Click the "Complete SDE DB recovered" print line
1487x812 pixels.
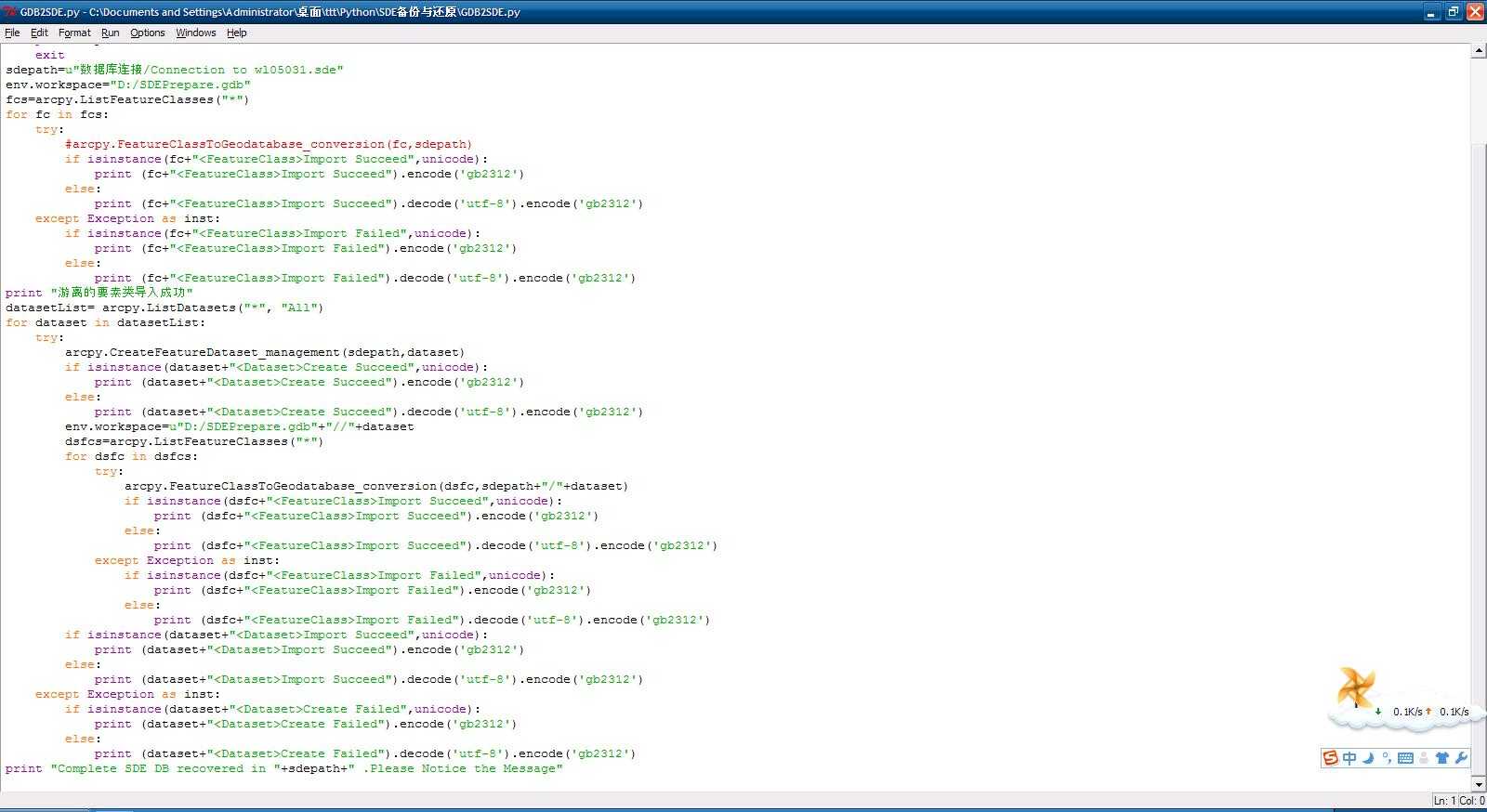click(x=284, y=768)
